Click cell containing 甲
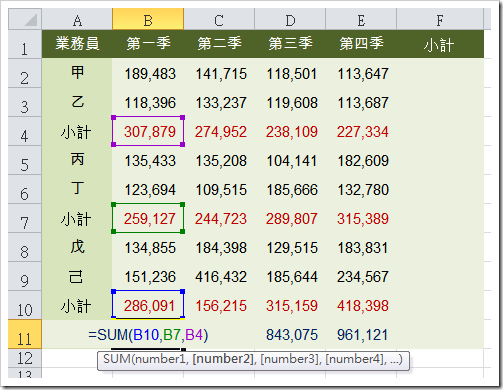Screen dimensions: 503x390 click(x=77, y=73)
